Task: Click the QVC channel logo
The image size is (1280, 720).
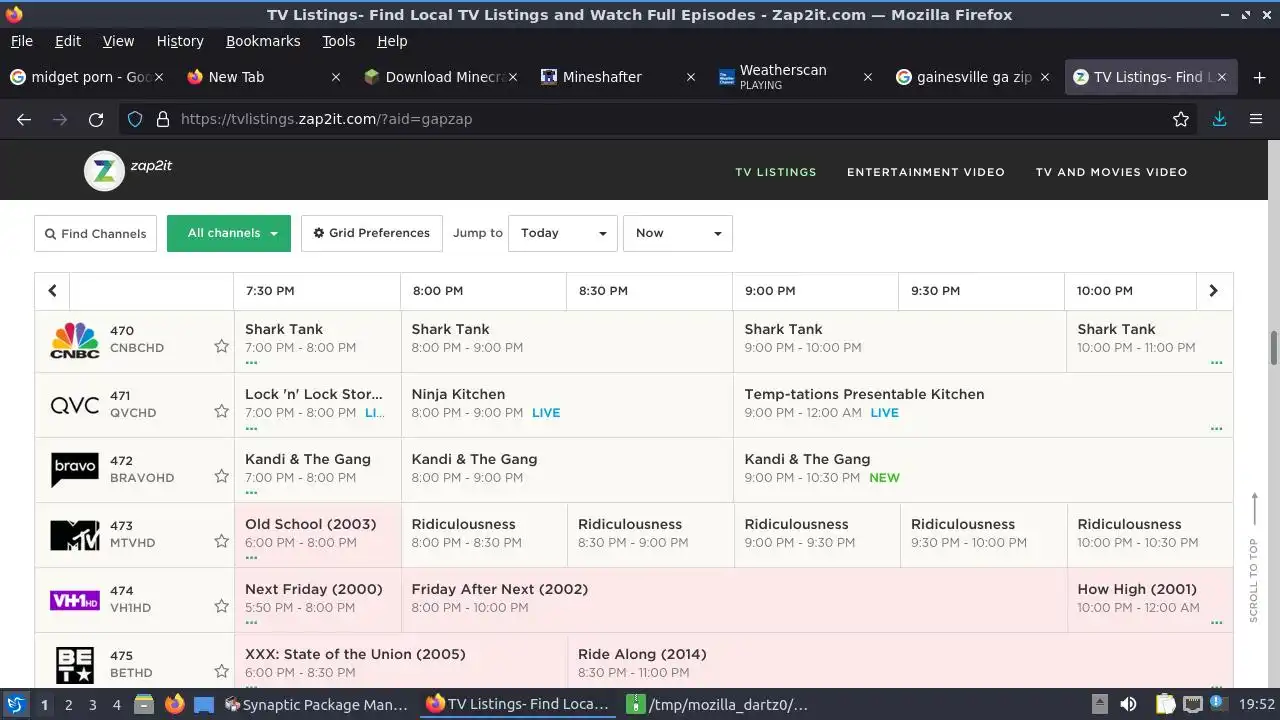Action: tap(75, 405)
